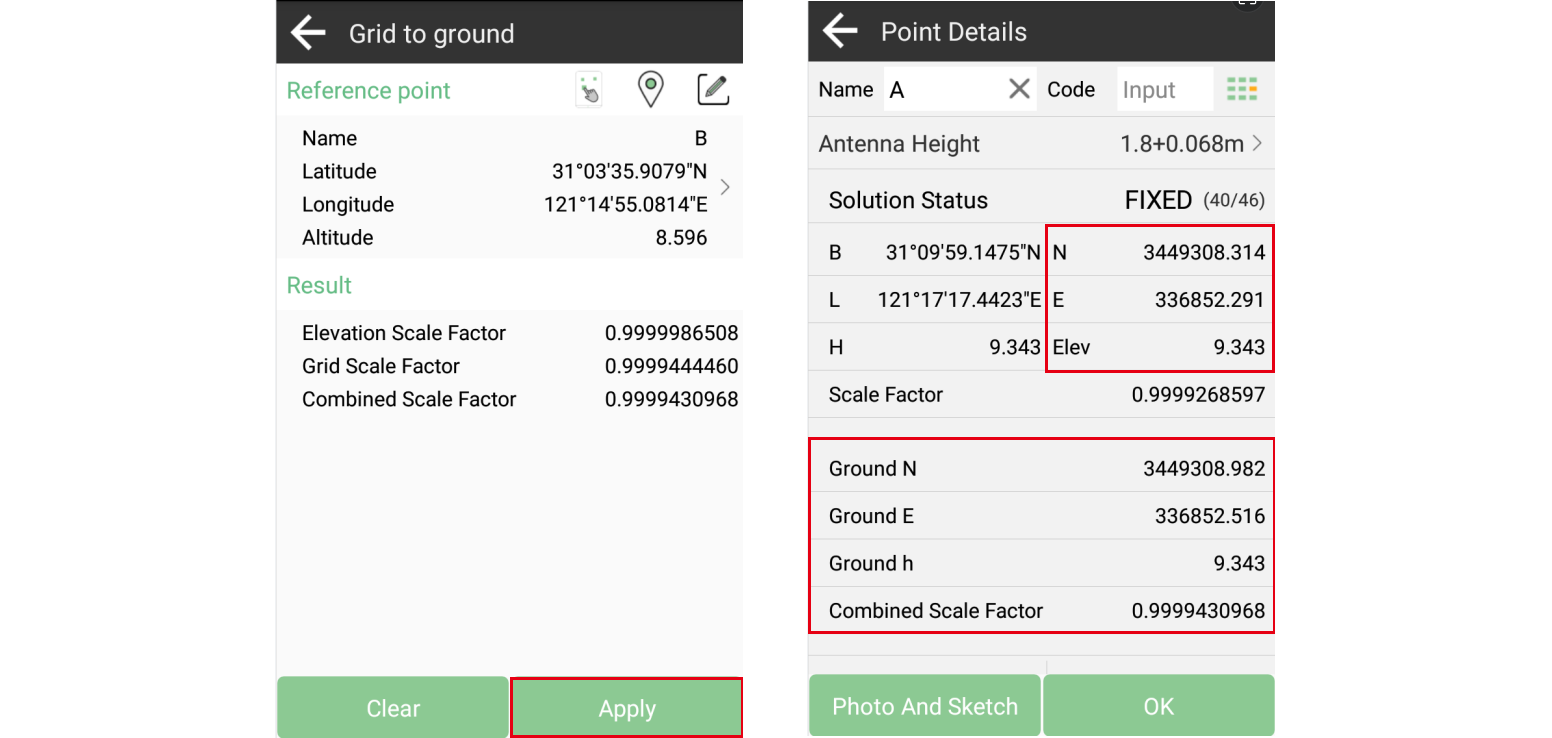Tap the Code input field

[1164, 90]
